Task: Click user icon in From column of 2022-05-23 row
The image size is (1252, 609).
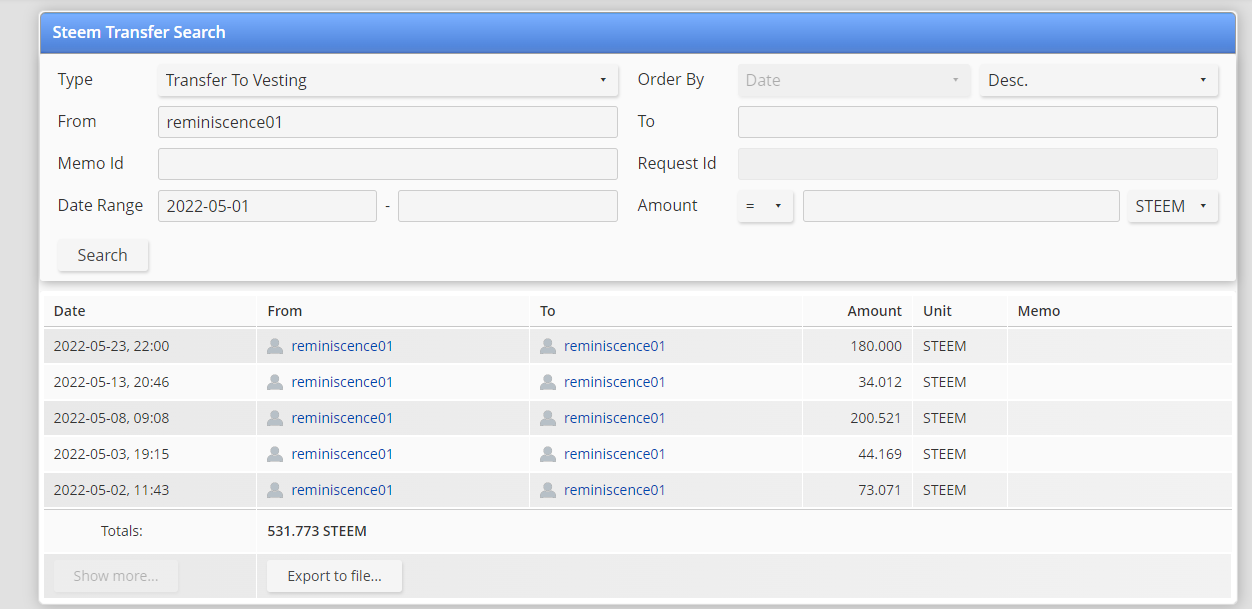Action: click(x=275, y=346)
